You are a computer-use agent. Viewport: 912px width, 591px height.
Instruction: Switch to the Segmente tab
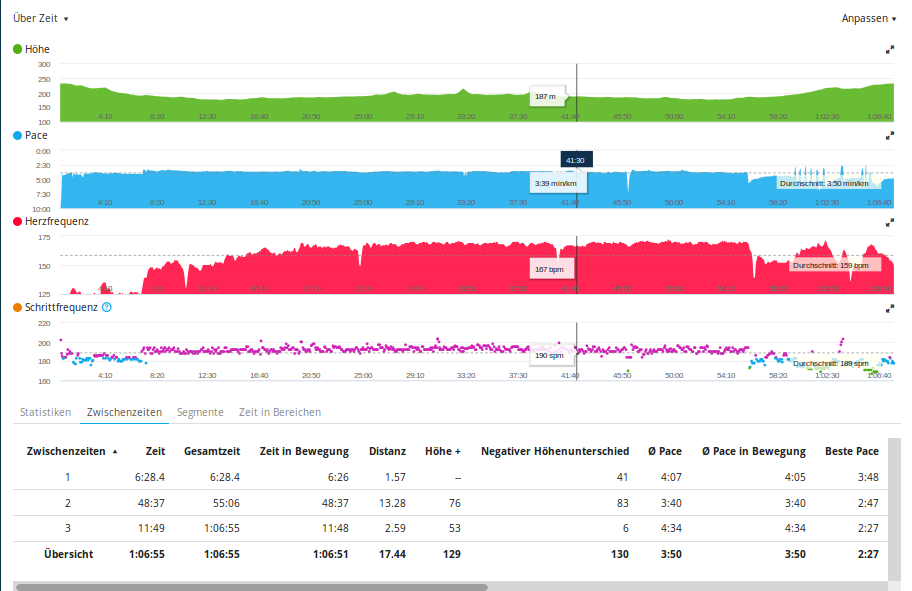(200, 412)
